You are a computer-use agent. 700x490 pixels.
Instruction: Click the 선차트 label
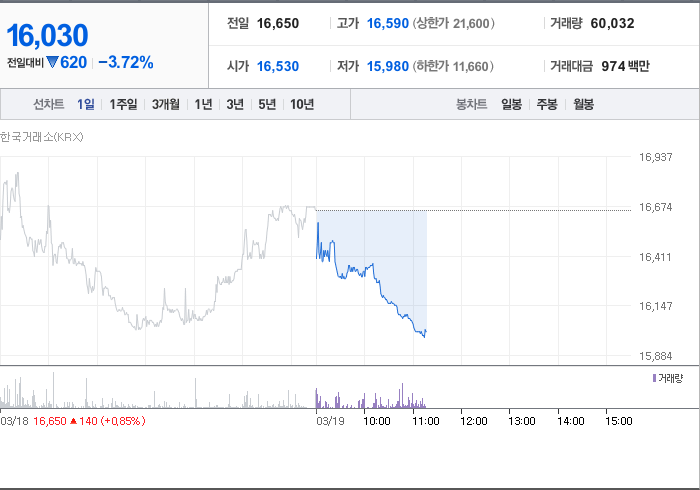[x=49, y=104]
